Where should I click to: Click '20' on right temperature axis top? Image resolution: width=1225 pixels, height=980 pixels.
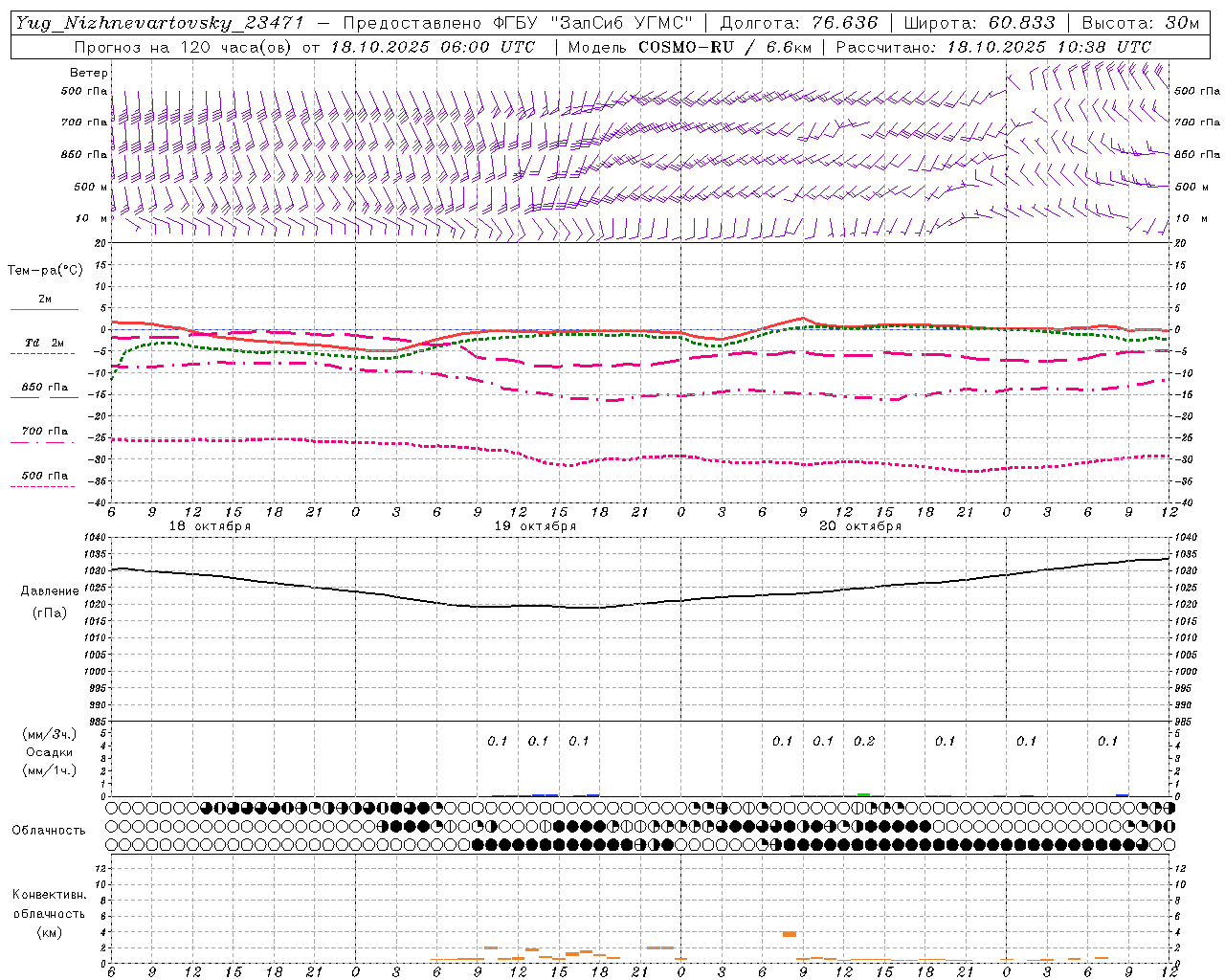click(x=1180, y=243)
